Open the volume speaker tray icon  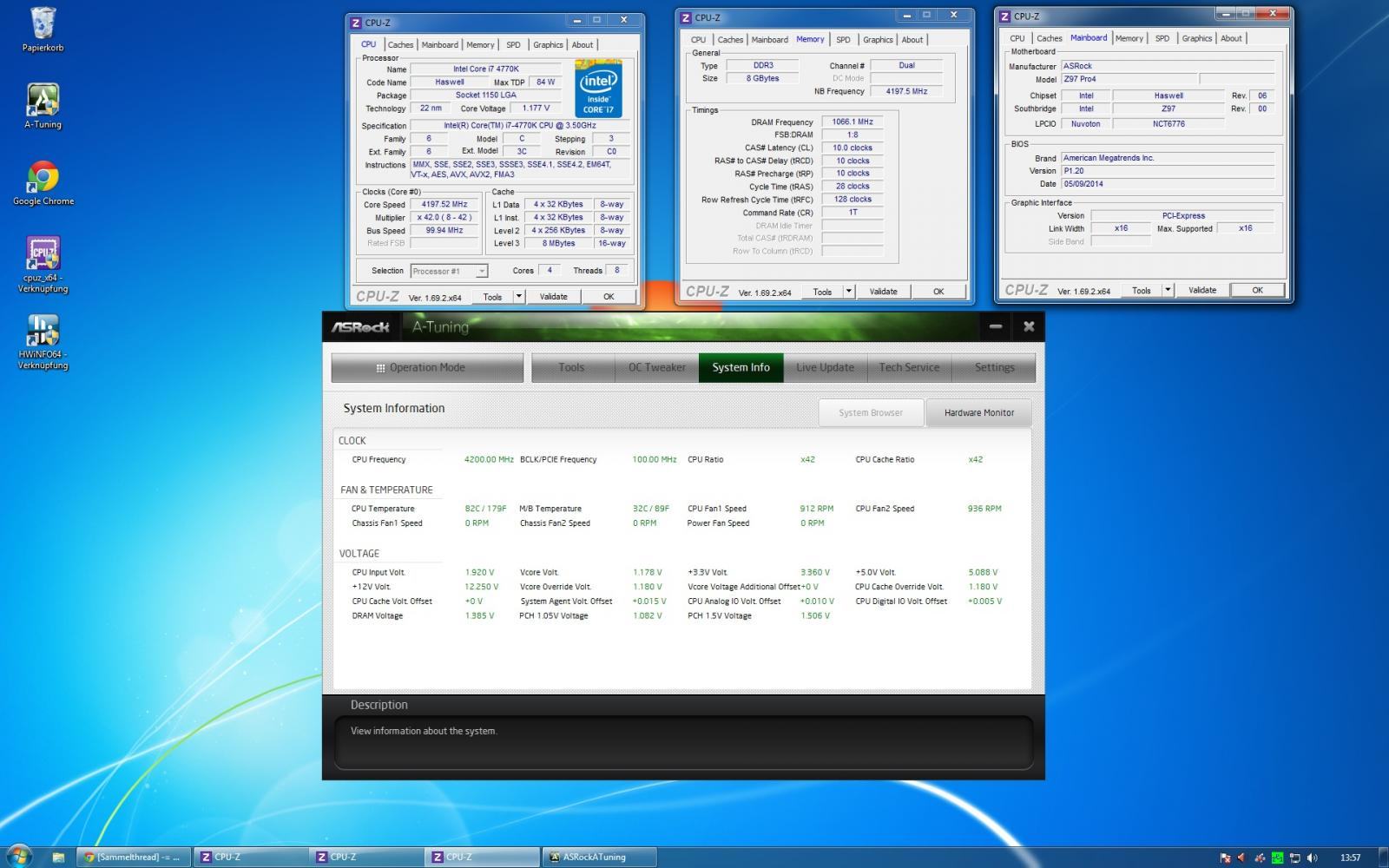[x=1312, y=858]
